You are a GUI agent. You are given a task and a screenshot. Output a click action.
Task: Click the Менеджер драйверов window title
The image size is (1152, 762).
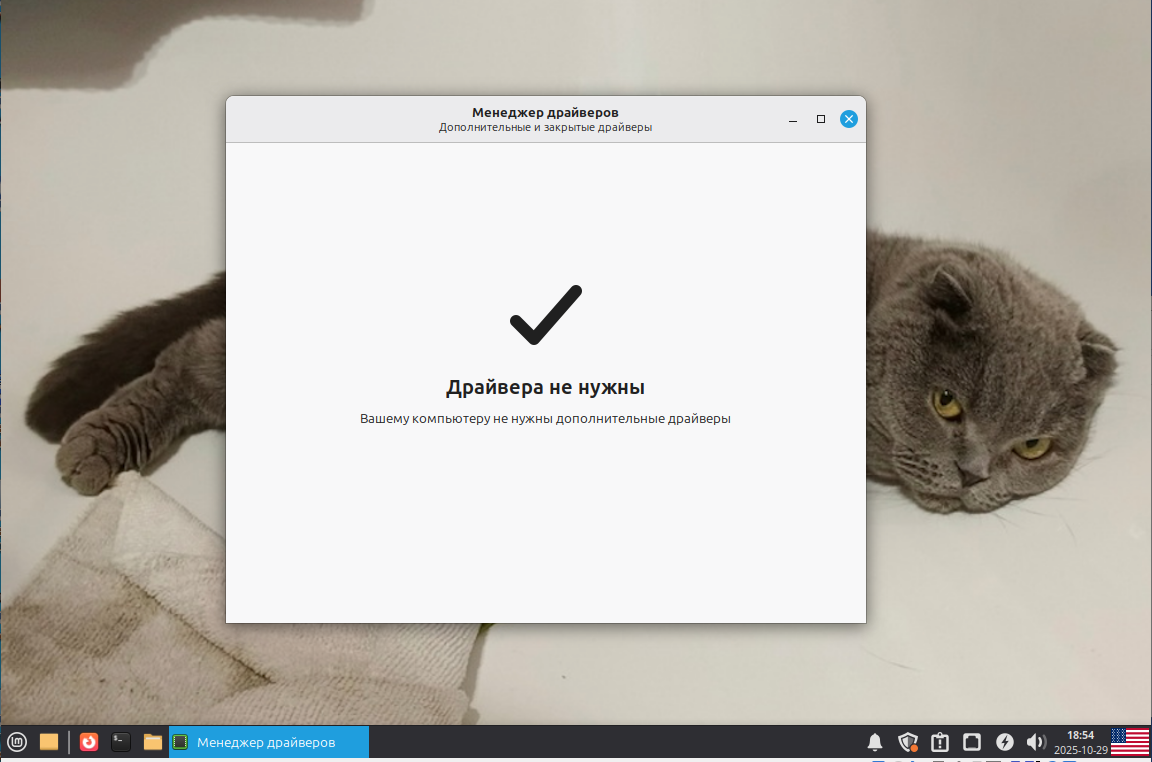pyautogui.click(x=545, y=112)
